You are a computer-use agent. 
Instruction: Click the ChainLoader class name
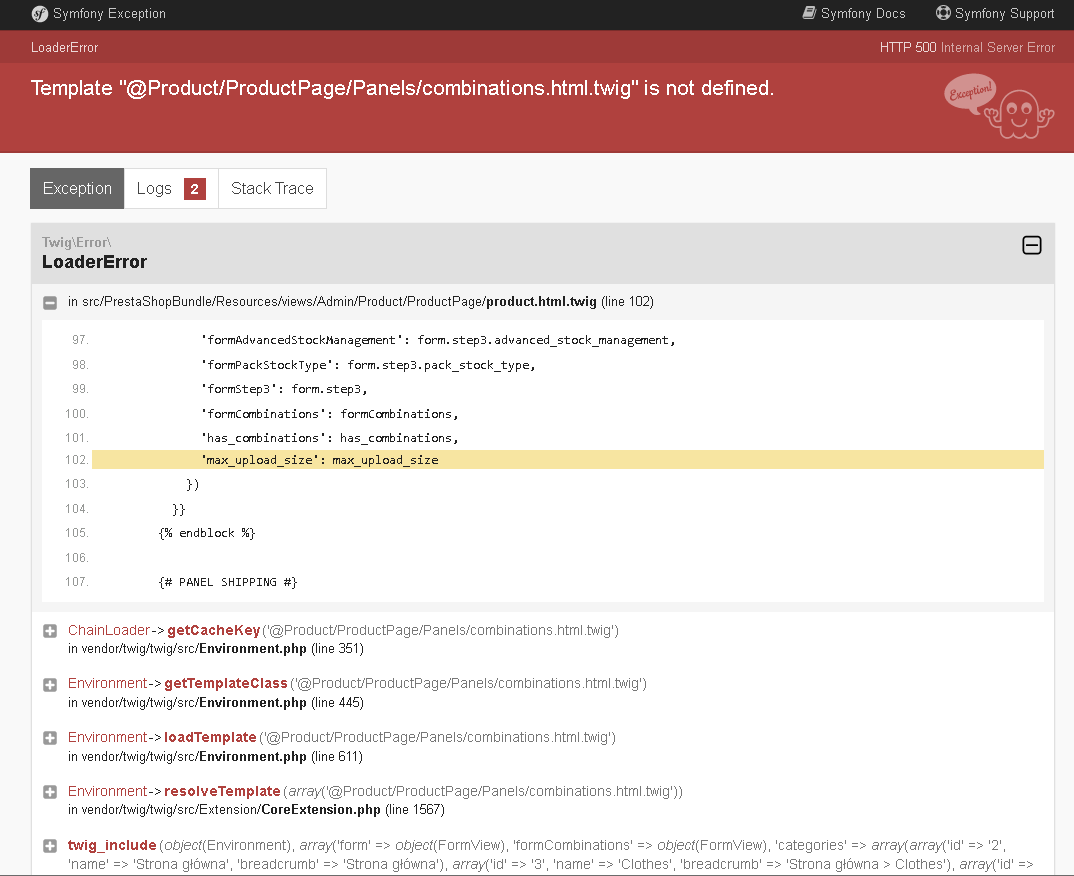[109, 630]
